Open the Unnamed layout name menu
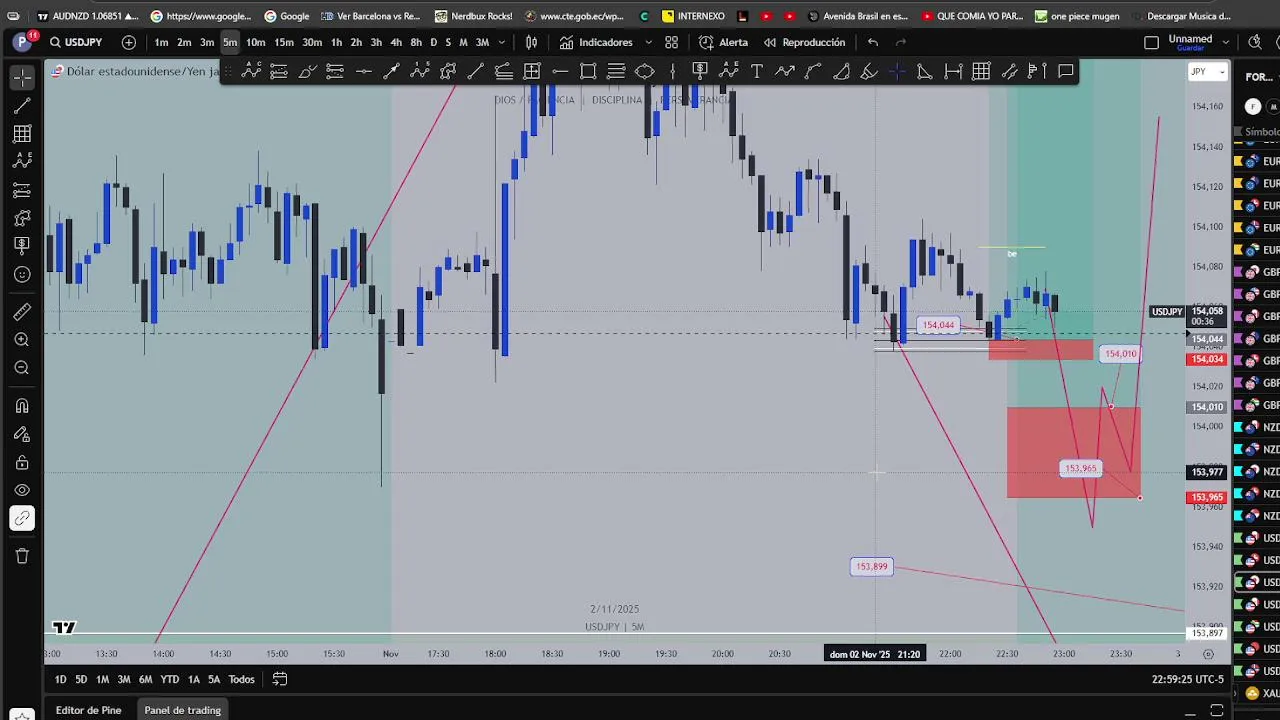Image resolution: width=1280 pixels, height=720 pixels. [x=1190, y=42]
